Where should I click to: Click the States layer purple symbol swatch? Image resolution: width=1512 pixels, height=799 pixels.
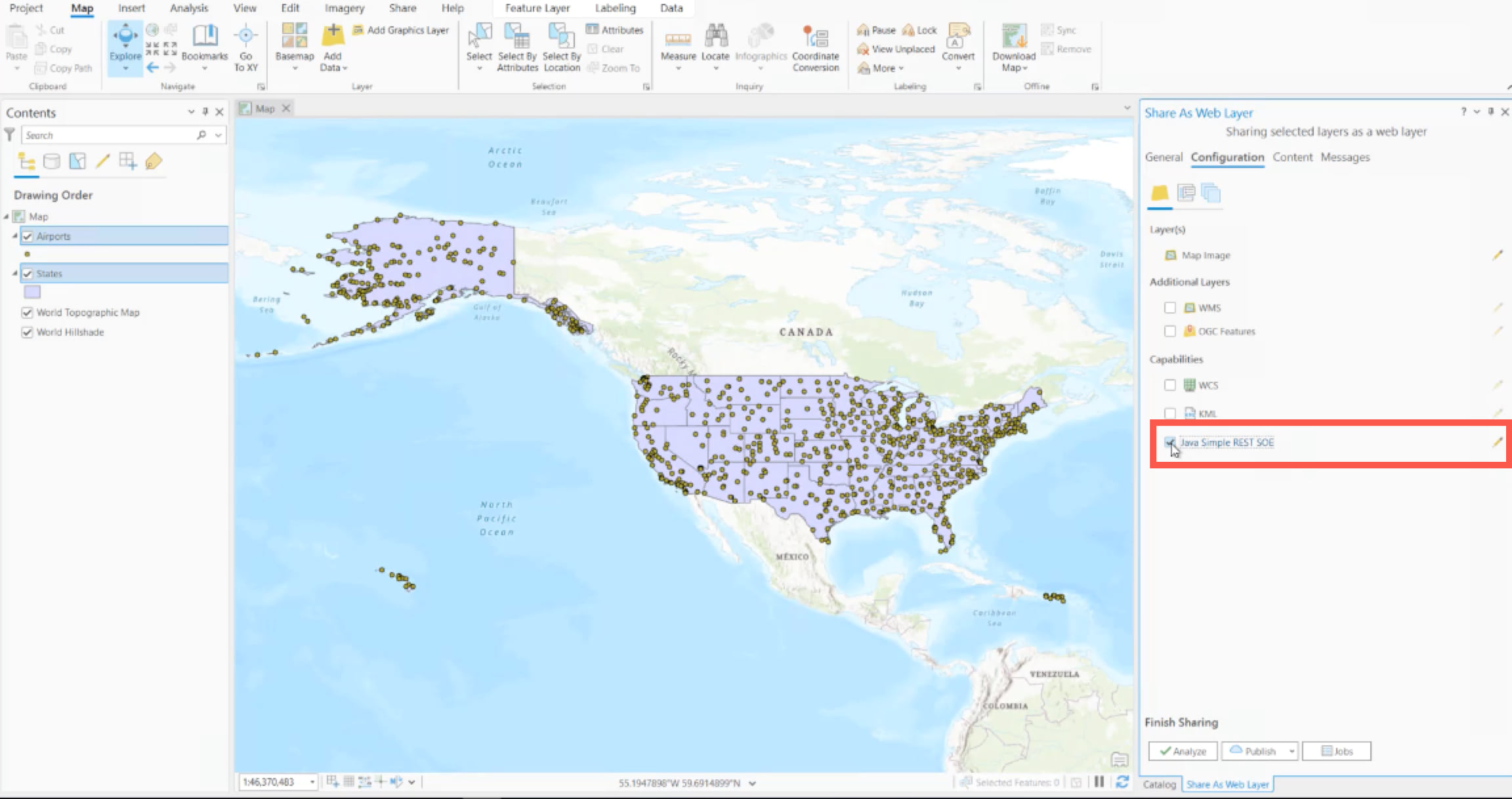(x=32, y=292)
